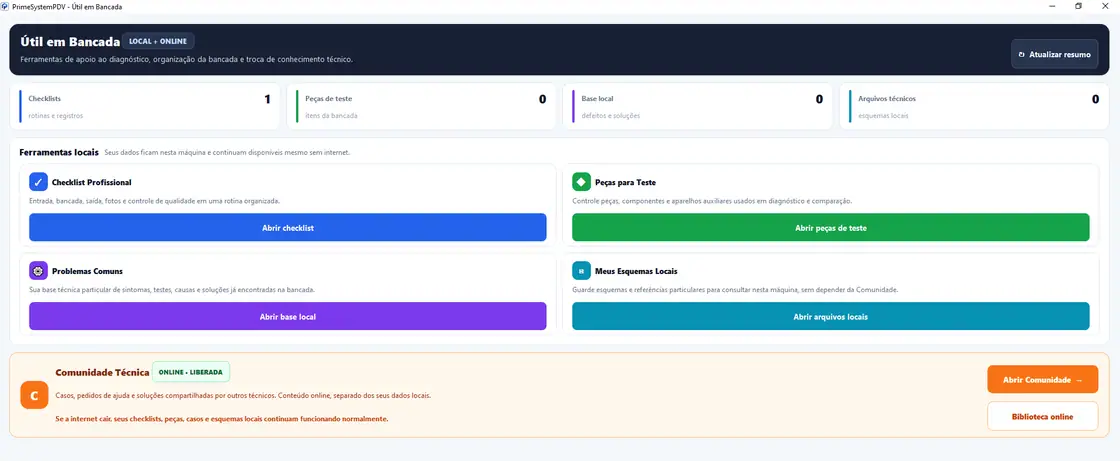Click the Abrir peças de teste button
1120x461 pixels.
tap(831, 227)
